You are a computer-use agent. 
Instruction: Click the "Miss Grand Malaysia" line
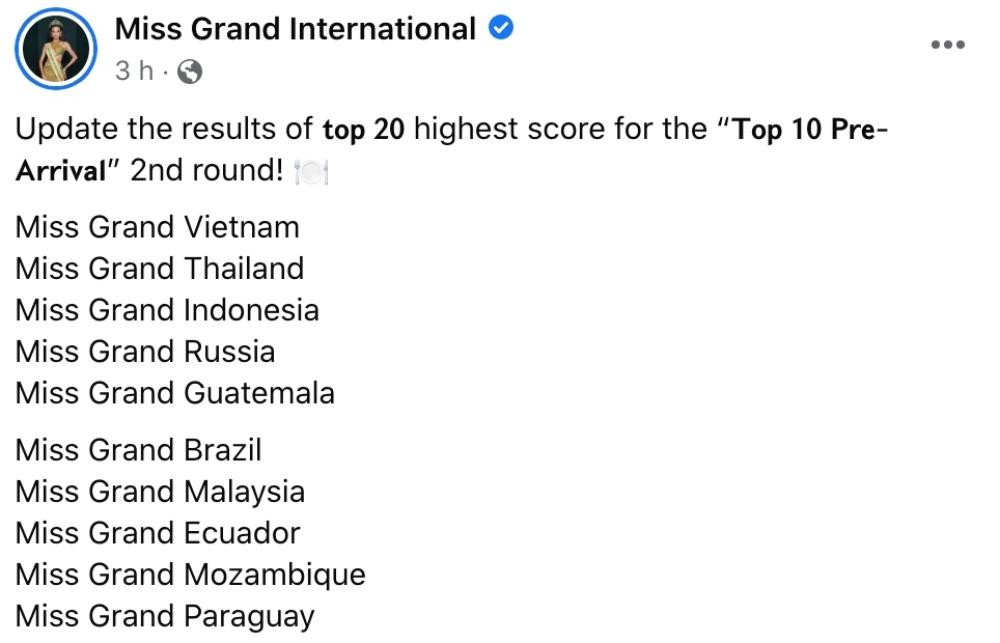tap(160, 491)
